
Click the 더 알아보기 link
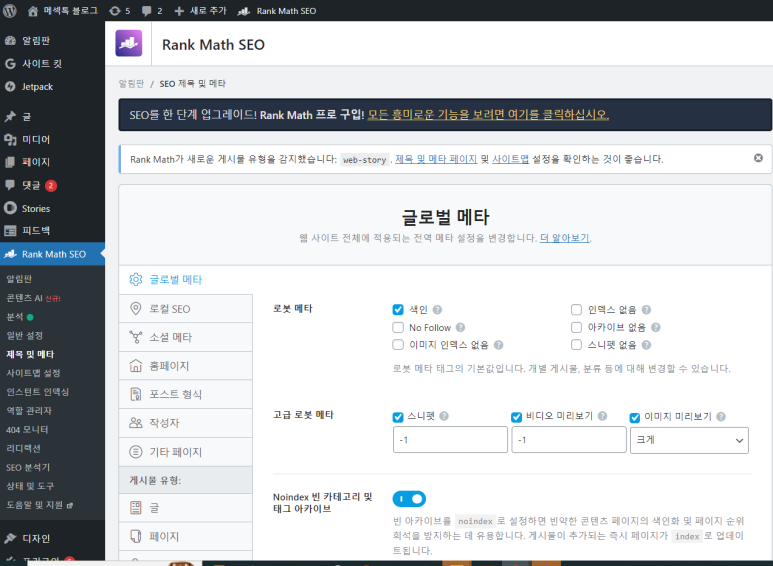pos(565,238)
